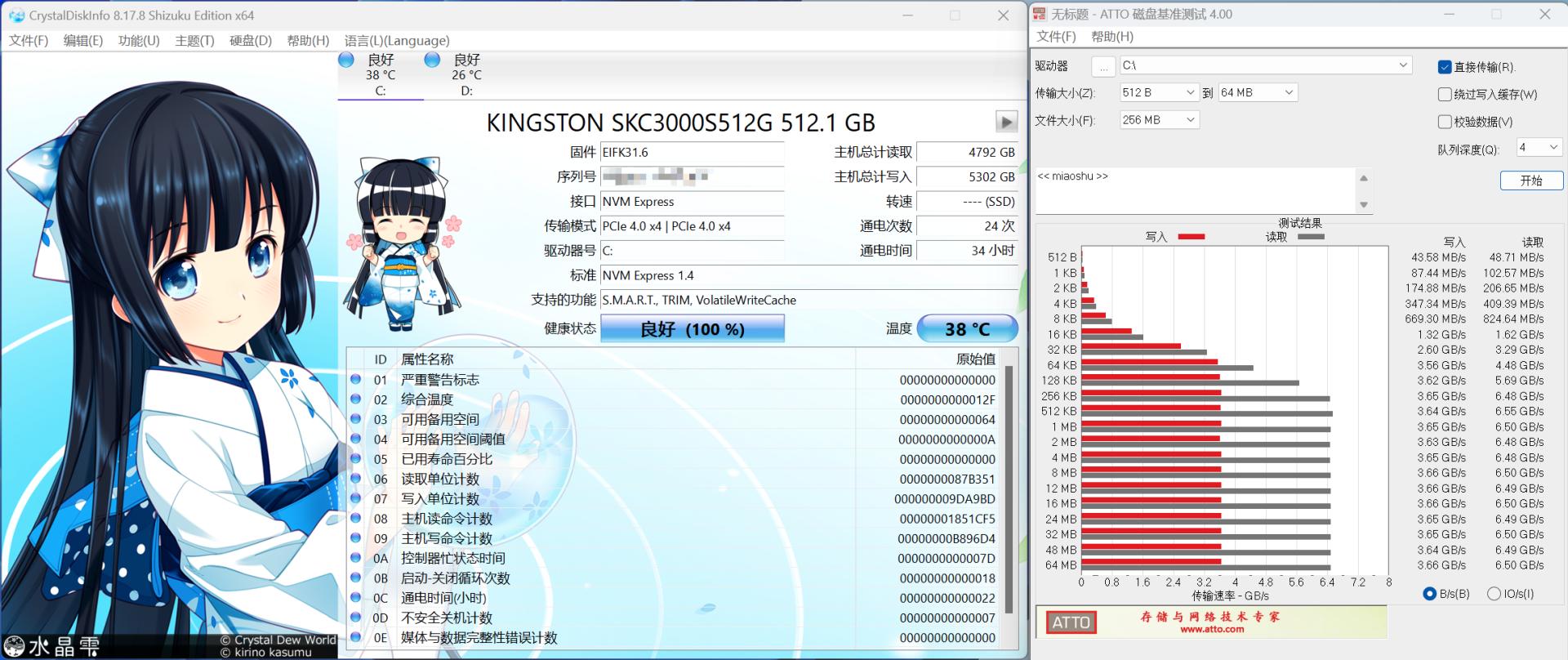Image resolution: width=1568 pixels, height=660 pixels.
Task: Open the 文件(F) menu in CrystalDiskInfo
Action: click(x=29, y=41)
